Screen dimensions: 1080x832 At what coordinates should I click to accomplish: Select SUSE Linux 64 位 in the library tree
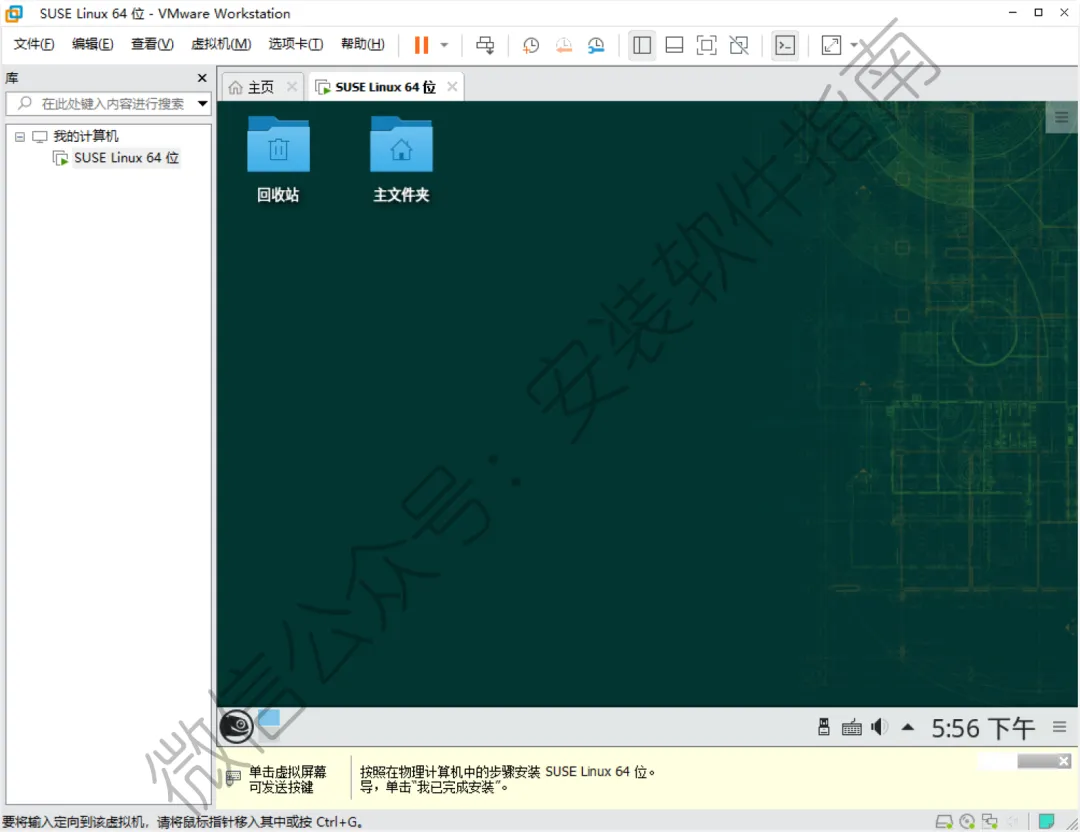click(126, 158)
